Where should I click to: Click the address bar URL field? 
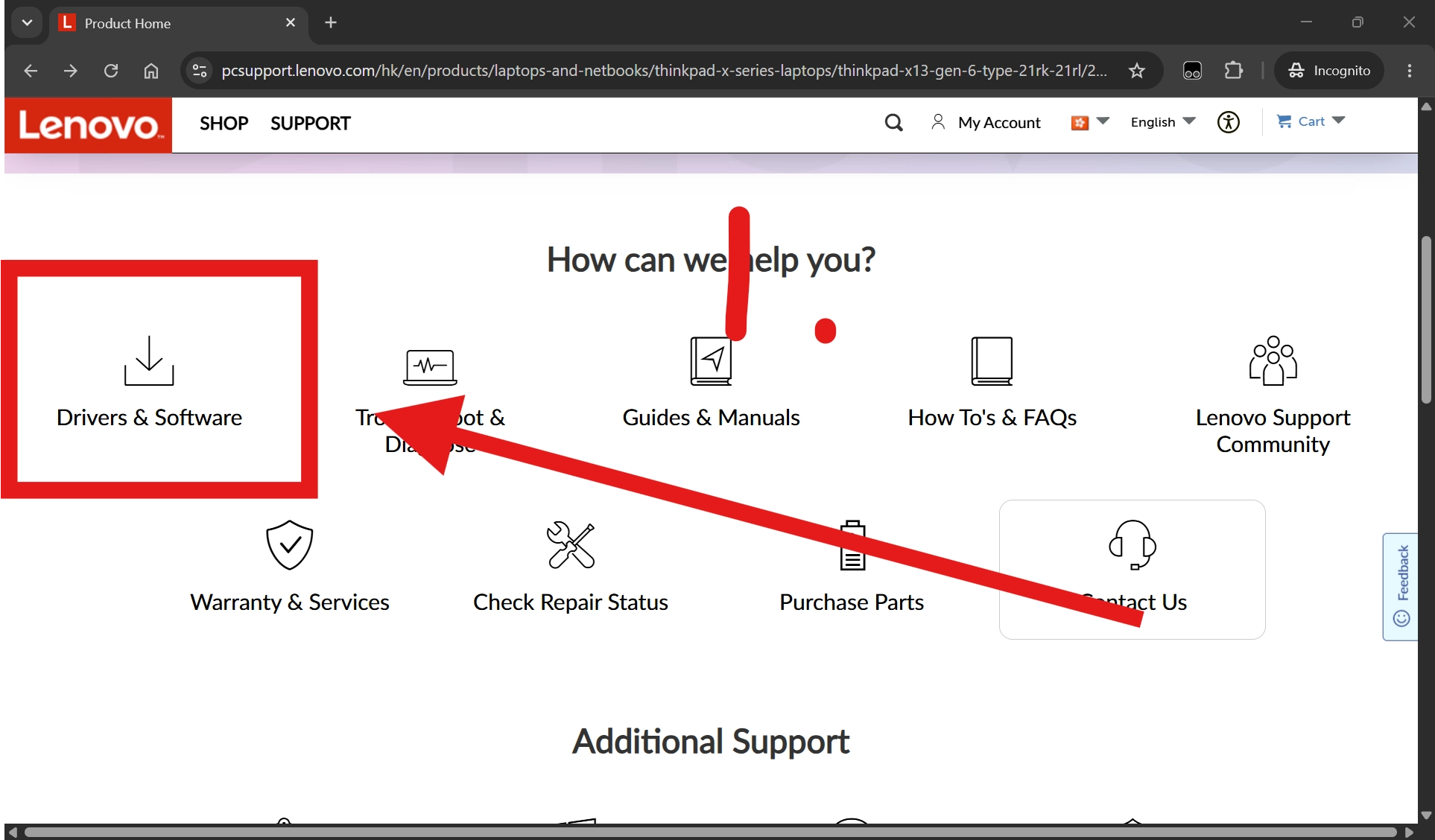(663, 71)
